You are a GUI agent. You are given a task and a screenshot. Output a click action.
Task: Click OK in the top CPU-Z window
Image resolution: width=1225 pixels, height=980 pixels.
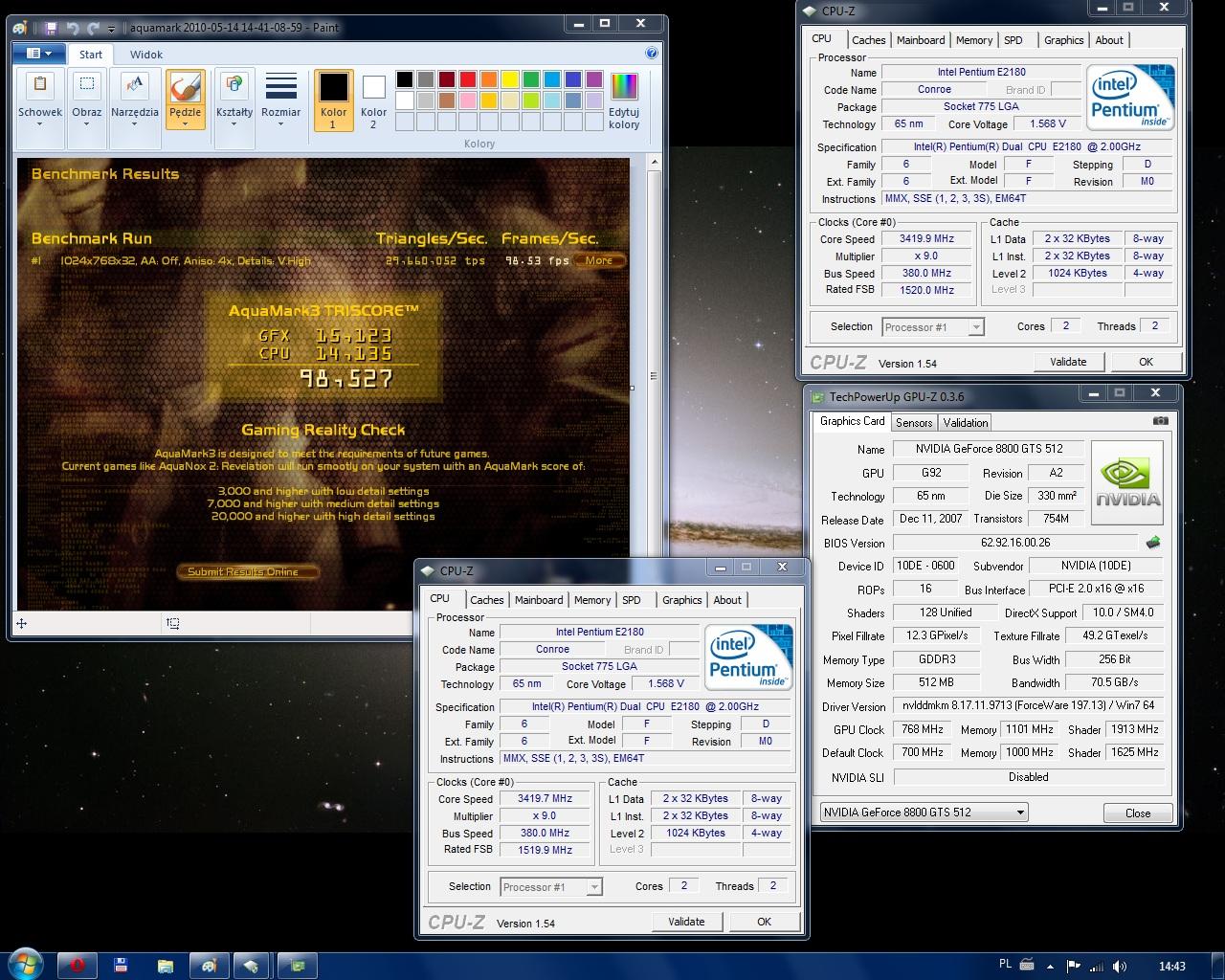(x=1146, y=362)
